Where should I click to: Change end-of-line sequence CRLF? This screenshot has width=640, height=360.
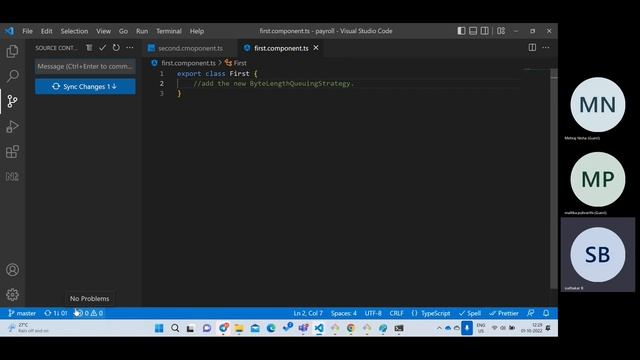coord(396,313)
